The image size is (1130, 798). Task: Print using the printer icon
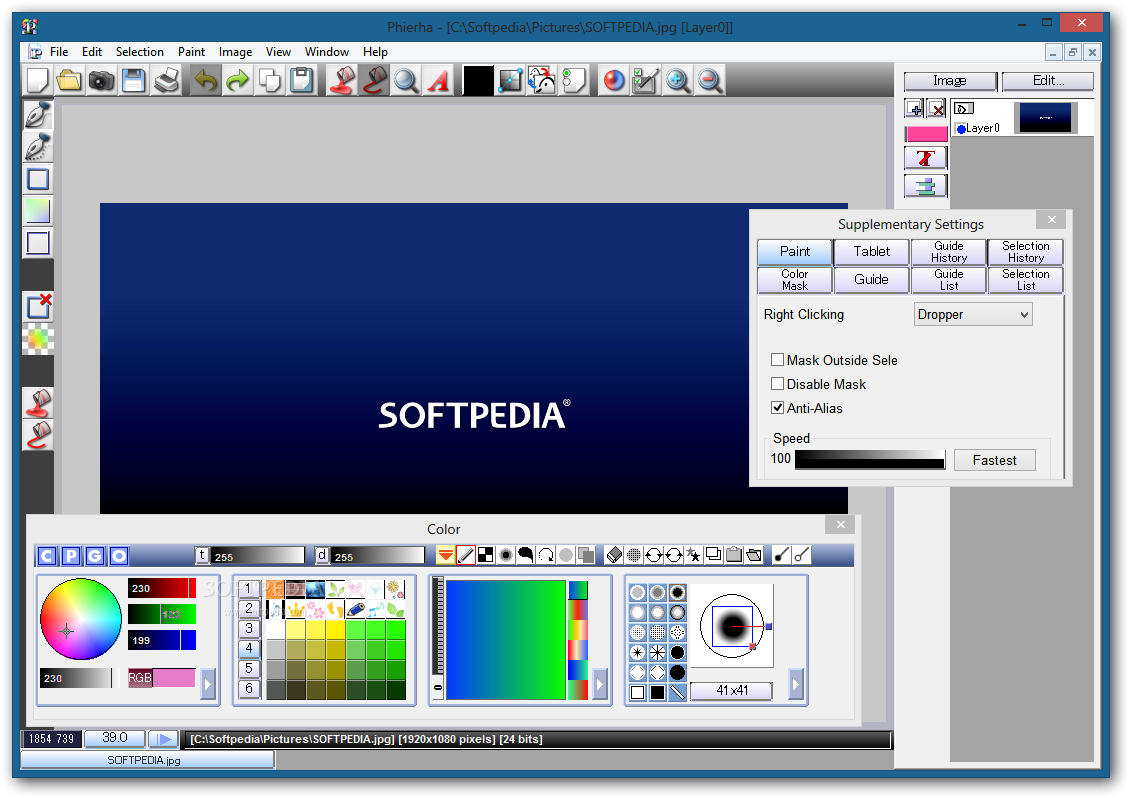(x=166, y=81)
